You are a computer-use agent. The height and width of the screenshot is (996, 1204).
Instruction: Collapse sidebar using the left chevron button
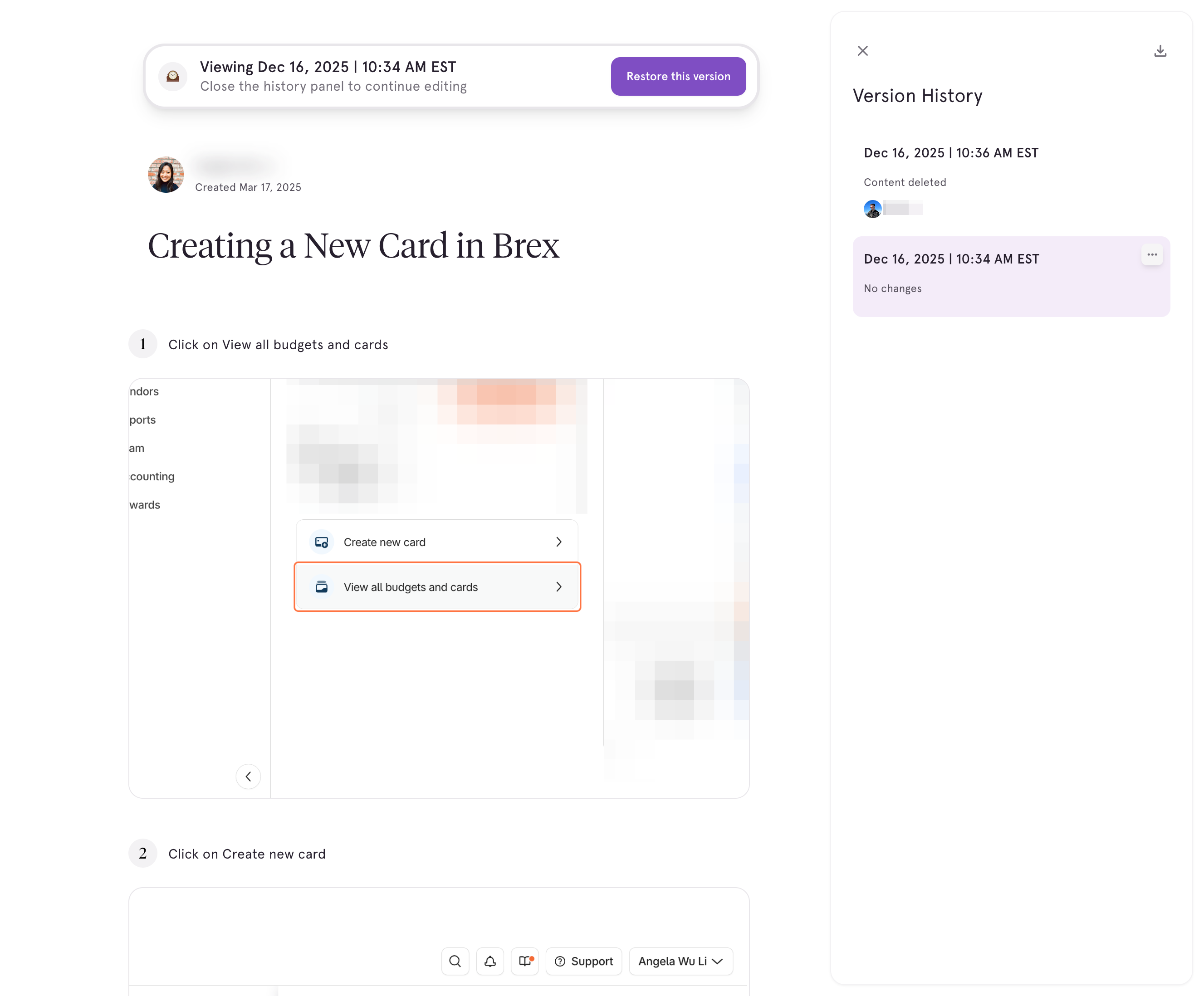point(248,776)
